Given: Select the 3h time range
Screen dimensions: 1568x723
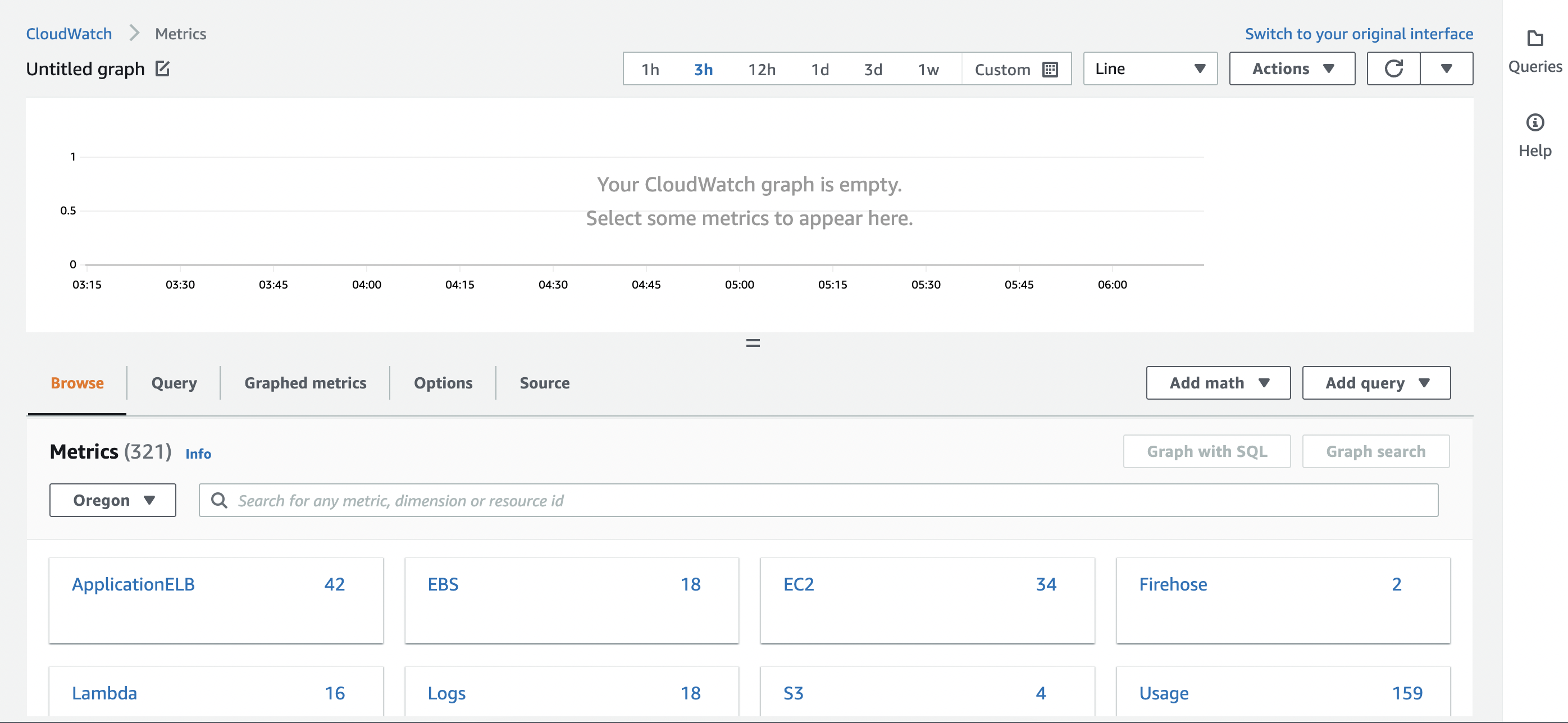Looking at the screenshot, I should 703,70.
